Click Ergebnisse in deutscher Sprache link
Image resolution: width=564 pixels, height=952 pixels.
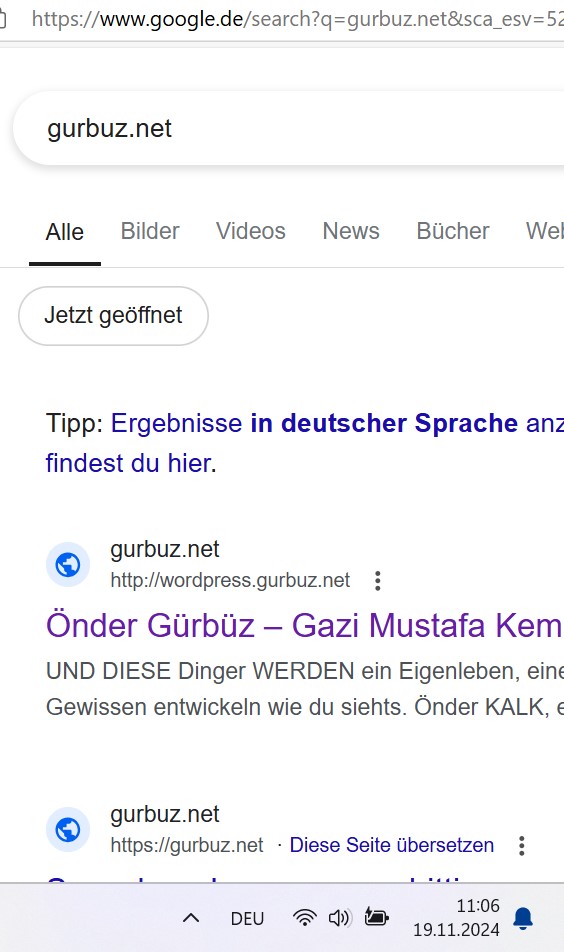[x=314, y=423]
